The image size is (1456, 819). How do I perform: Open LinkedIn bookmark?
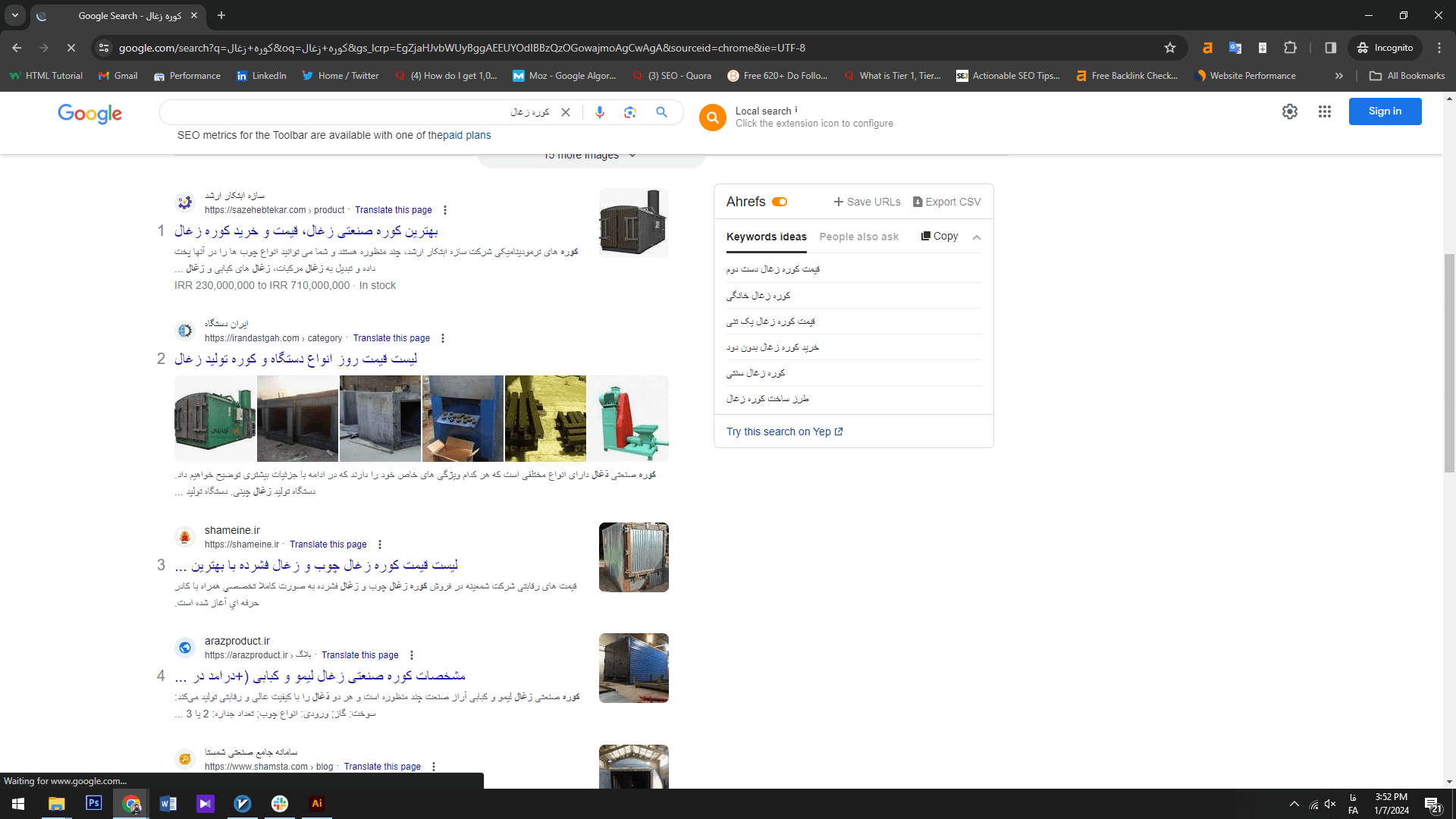pos(261,76)
